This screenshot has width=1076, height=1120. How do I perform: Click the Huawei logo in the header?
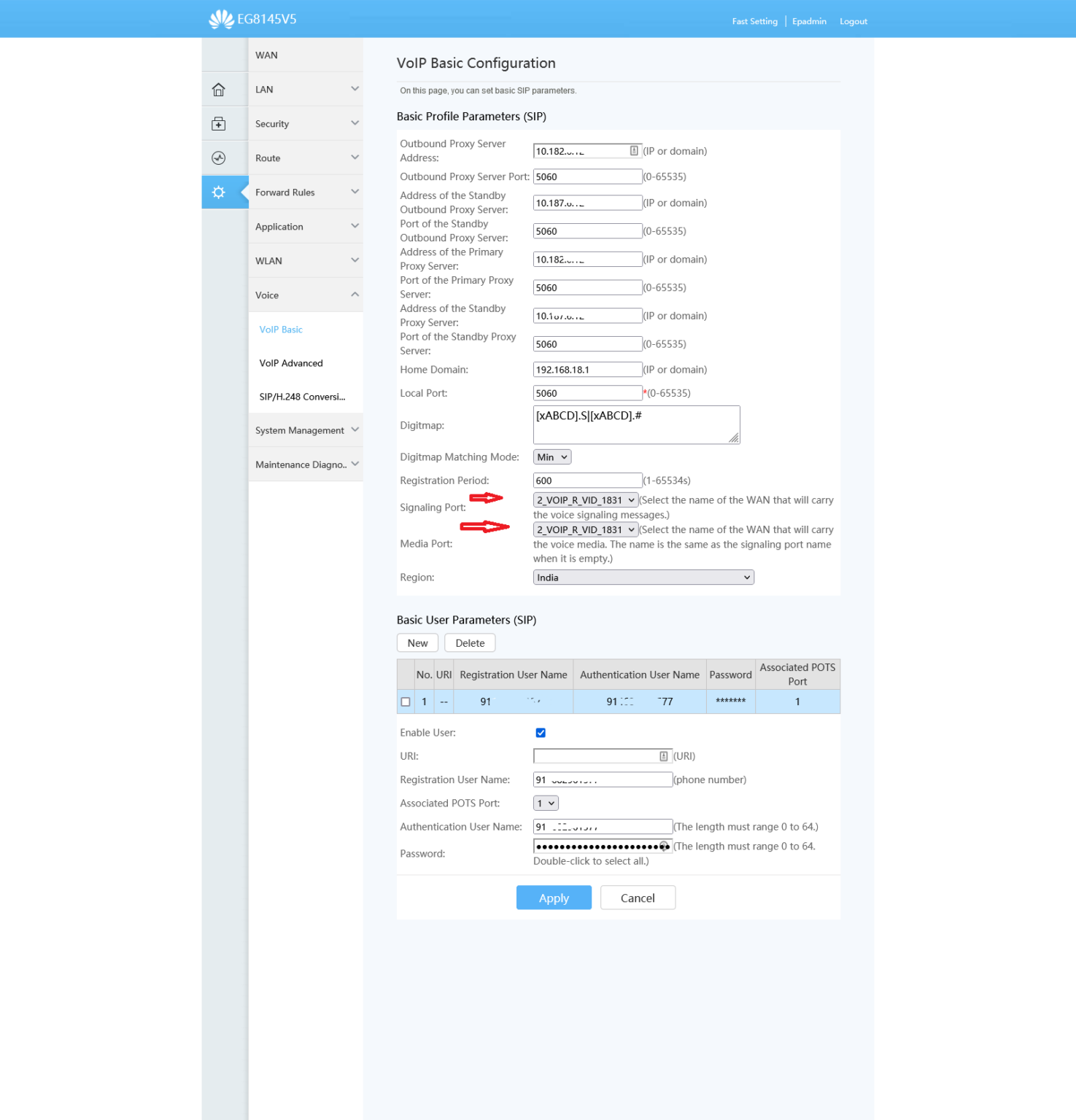coord(221,18)
